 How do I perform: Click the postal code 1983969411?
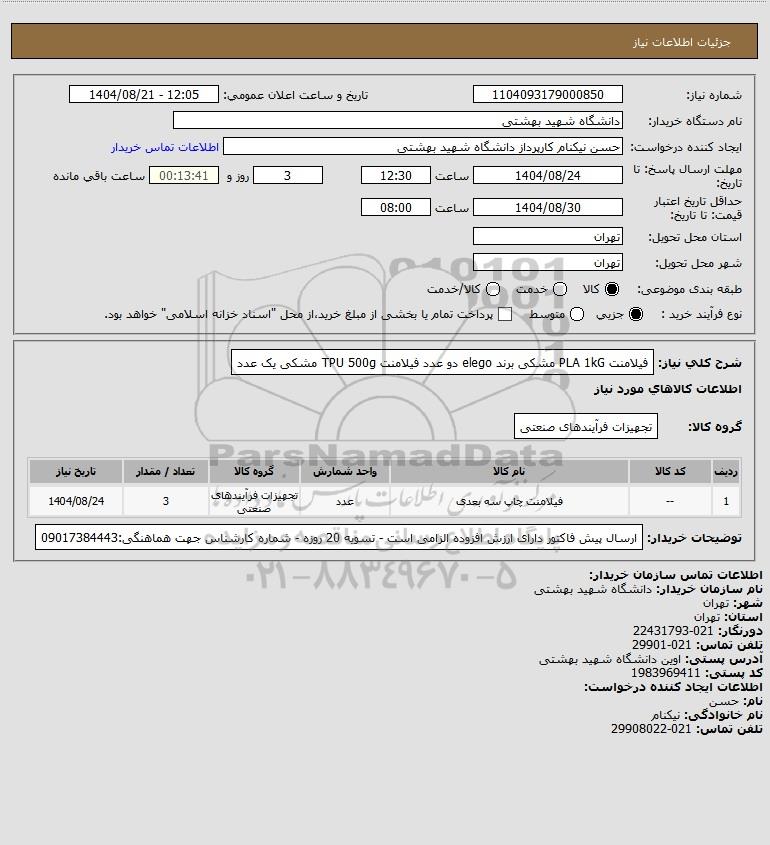[665, 673]
